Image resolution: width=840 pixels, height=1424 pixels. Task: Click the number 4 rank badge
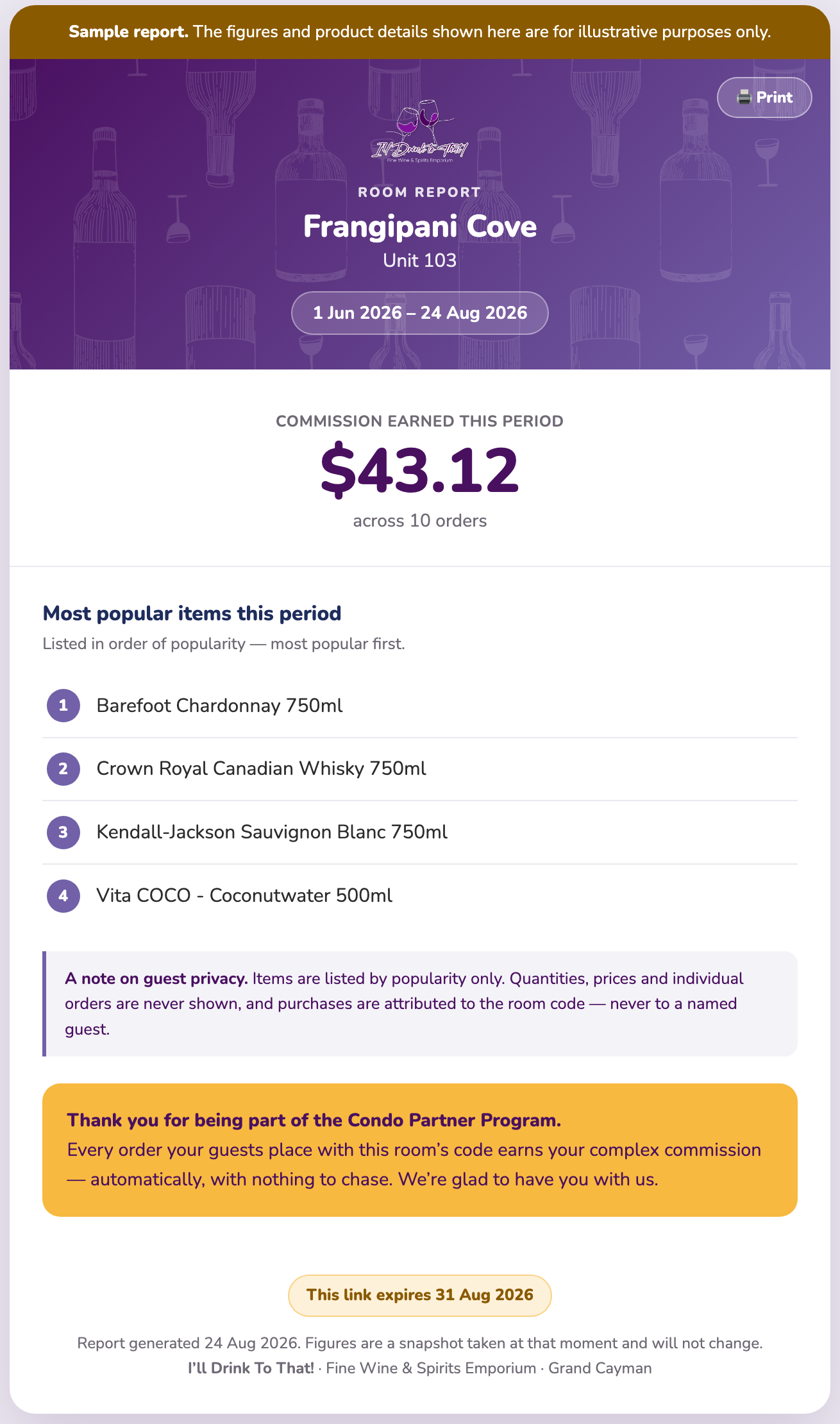coord(63,895)
